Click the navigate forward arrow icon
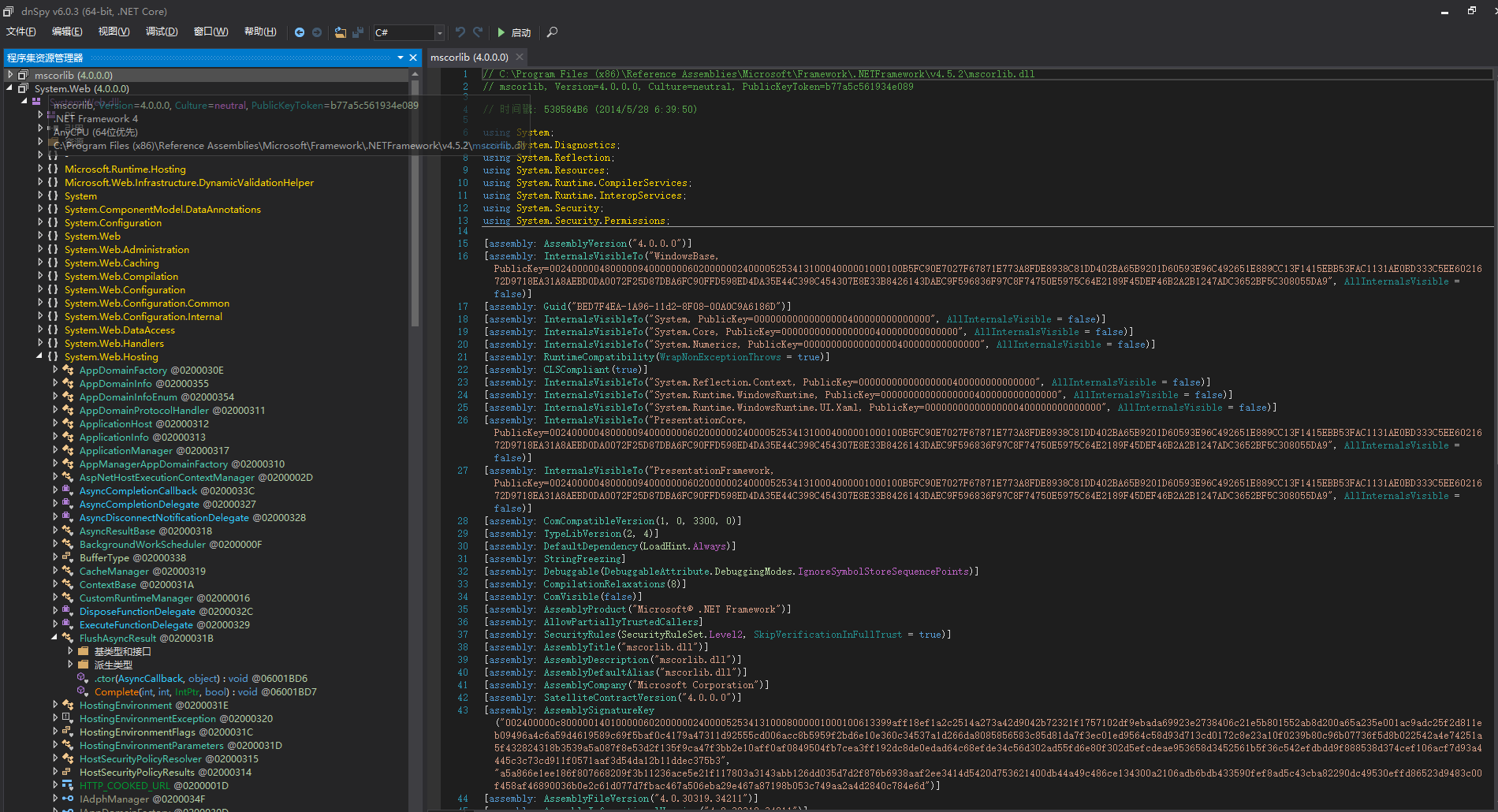The width and height of the screenshot is (1498, 812). (x=317, y=32)
